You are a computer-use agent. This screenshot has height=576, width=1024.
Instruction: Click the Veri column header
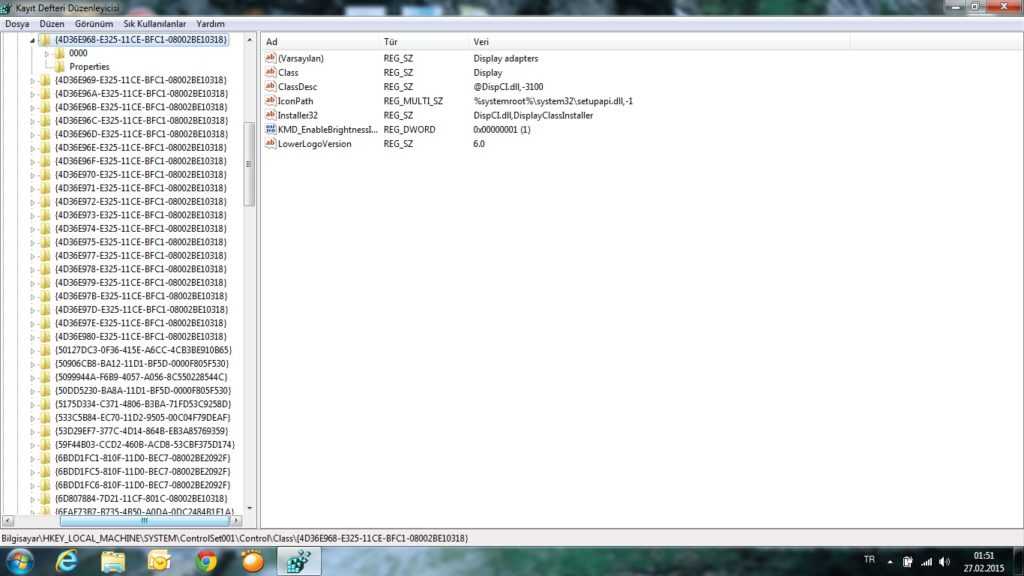(x=481, y=42)
